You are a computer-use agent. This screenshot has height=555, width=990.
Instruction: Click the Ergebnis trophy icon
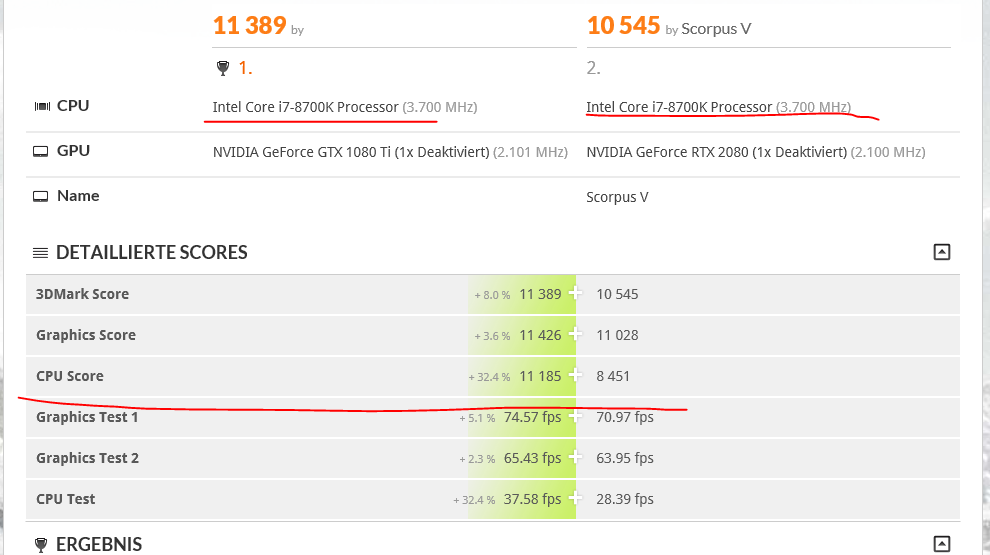point(40,544)
